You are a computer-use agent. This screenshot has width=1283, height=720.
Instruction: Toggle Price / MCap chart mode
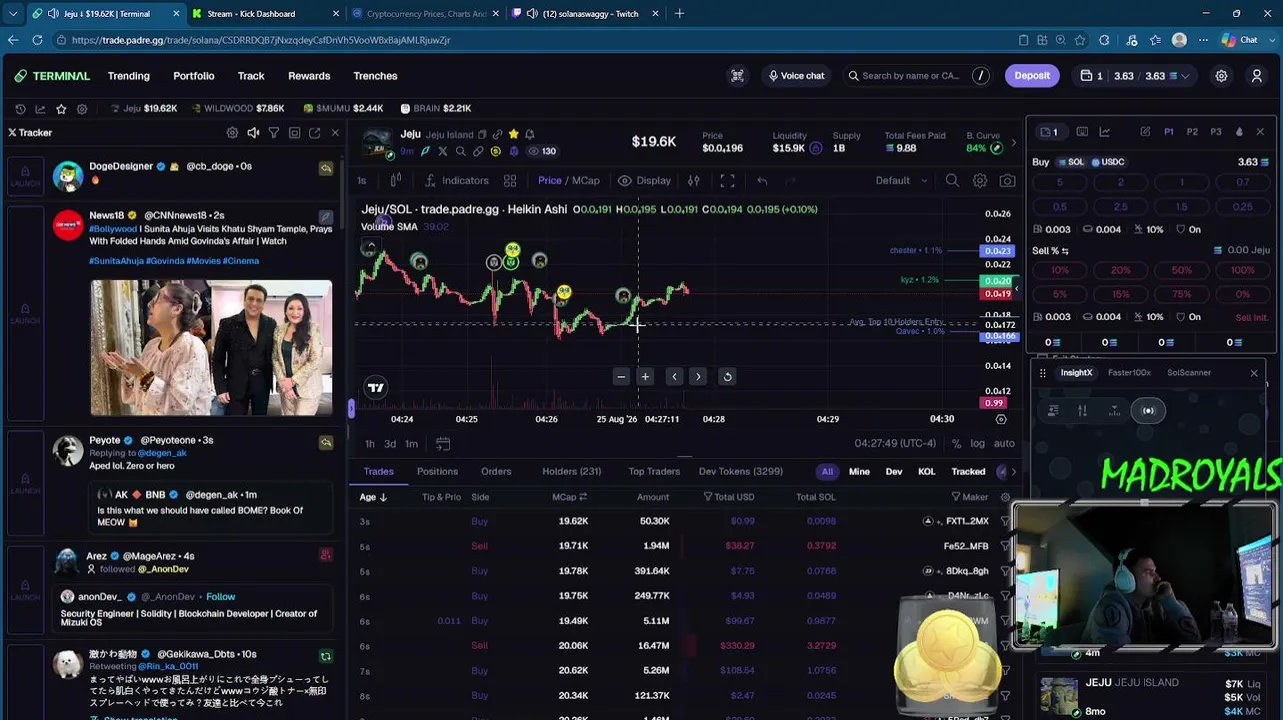pos(569,181)
